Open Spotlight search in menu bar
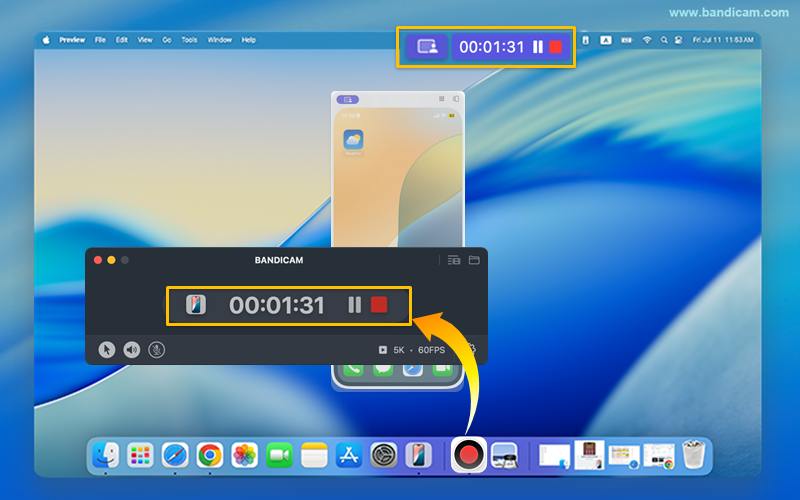Image resolution: width=800 pixels, height=500 pixels. (664, 40)
